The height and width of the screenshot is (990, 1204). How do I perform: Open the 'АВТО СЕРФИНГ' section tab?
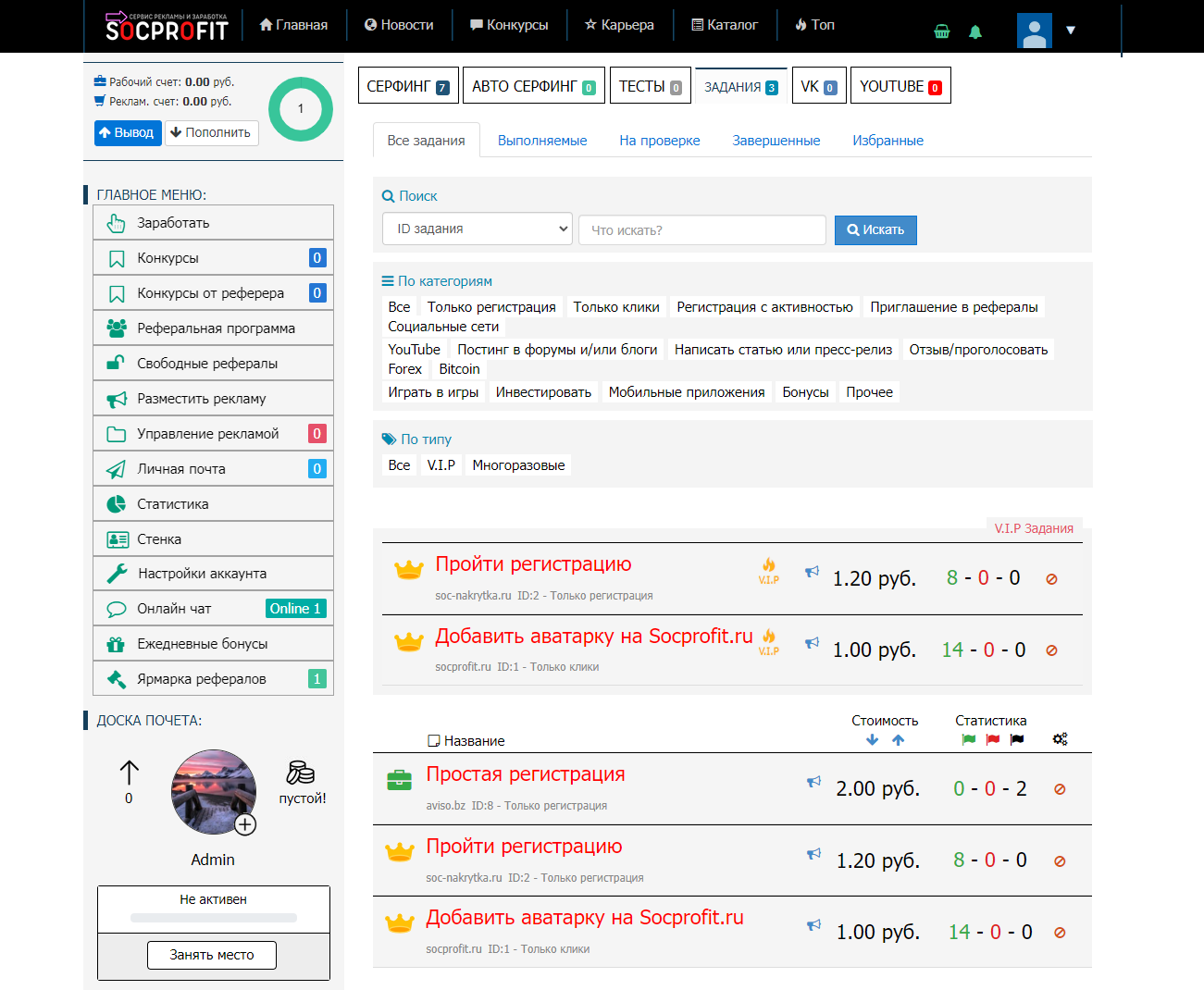[534, 86]
